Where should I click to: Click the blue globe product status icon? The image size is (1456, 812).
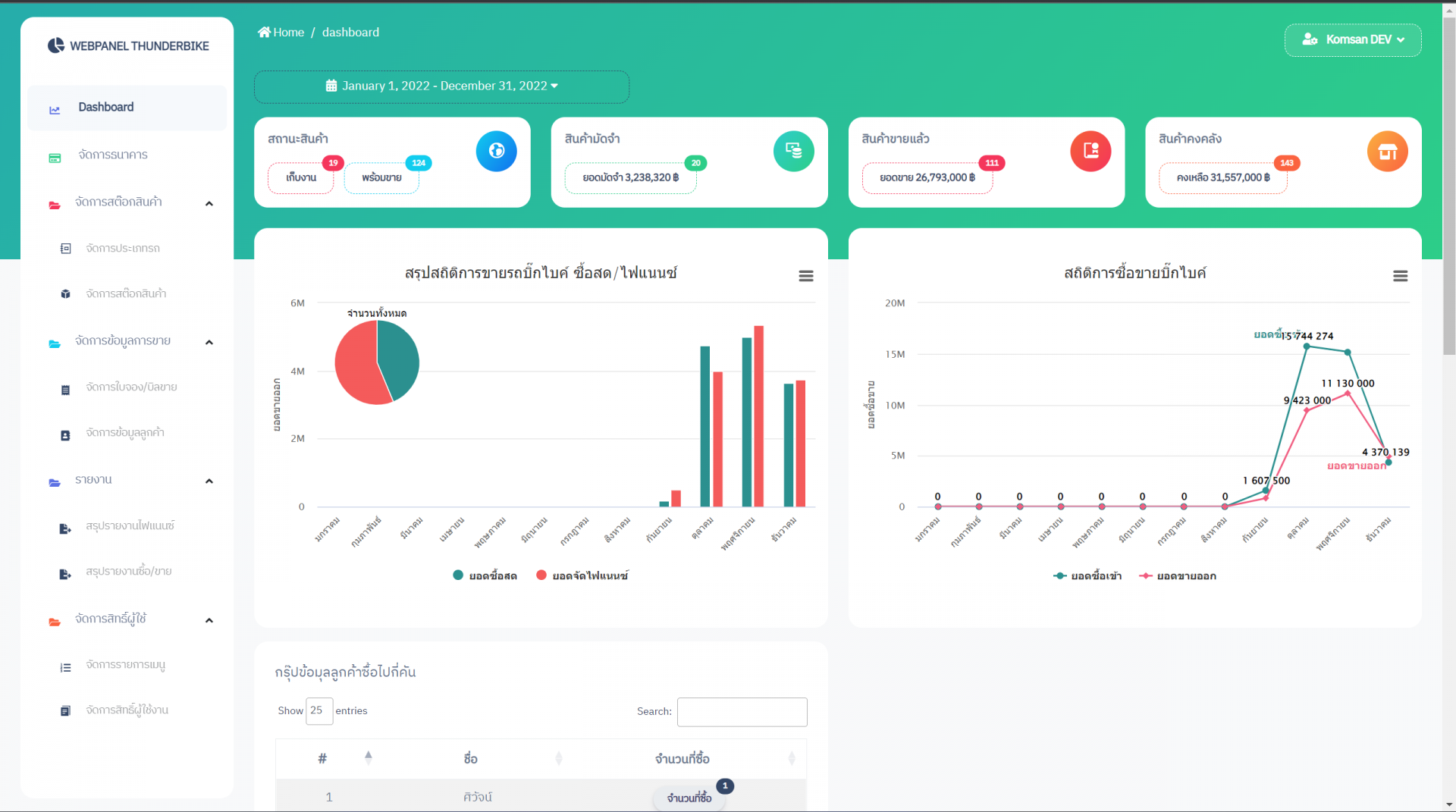point(496,151)
